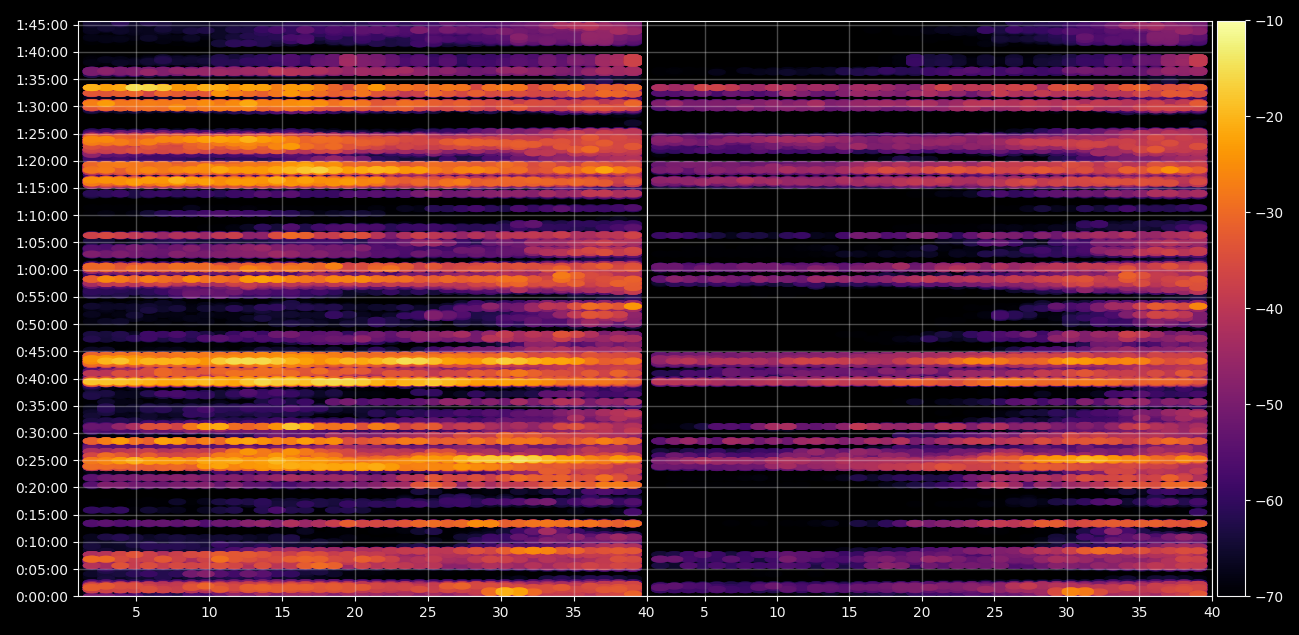
Task: Select the 1:05:00 tick label
Action: [x=42, y=243]
